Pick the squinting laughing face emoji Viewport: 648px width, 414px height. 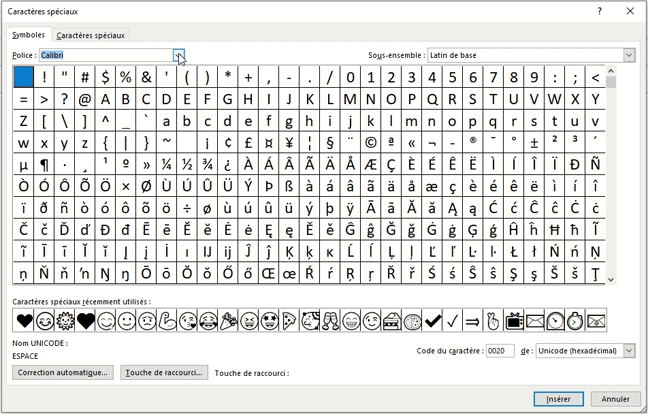click(249, 321)
